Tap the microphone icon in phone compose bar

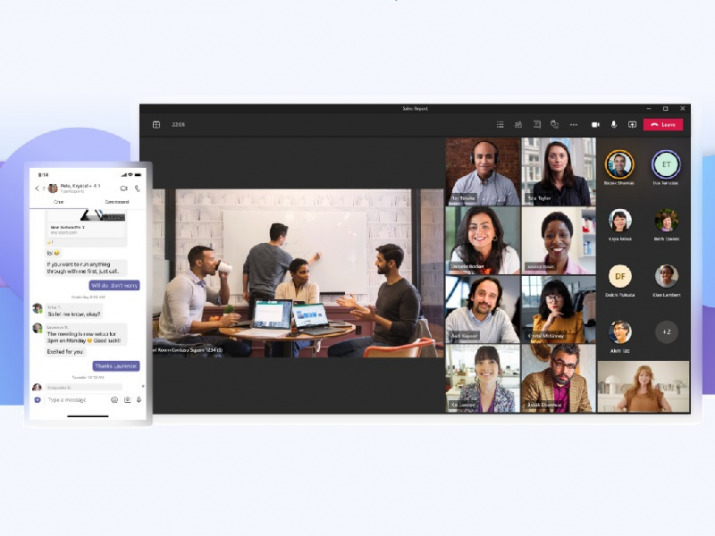[139, 400]
